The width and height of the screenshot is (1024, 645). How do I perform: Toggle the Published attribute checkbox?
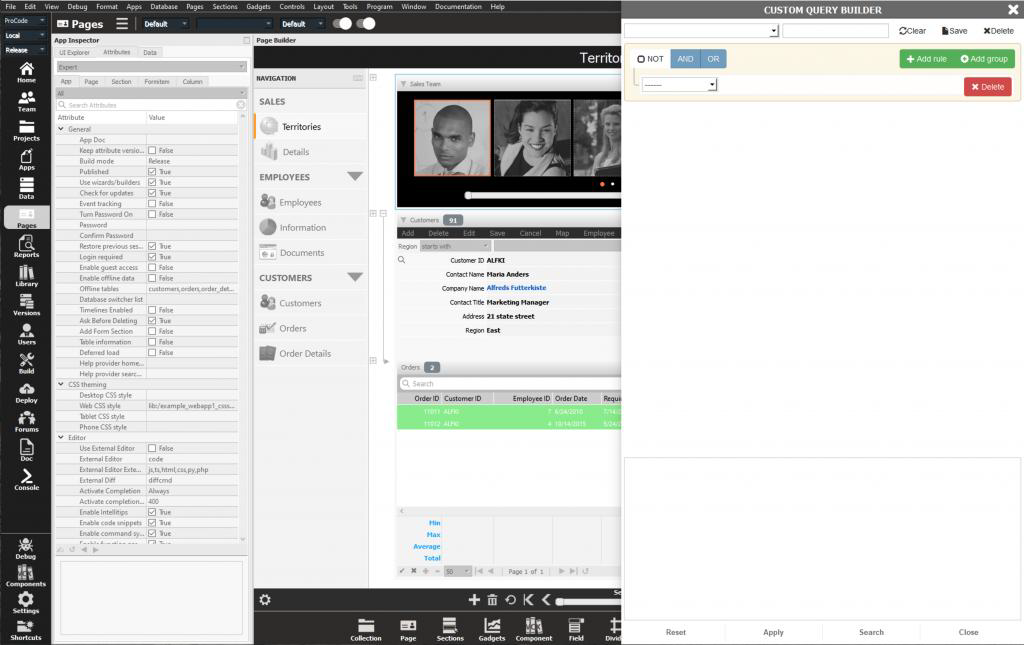click(x=152, y=172)
